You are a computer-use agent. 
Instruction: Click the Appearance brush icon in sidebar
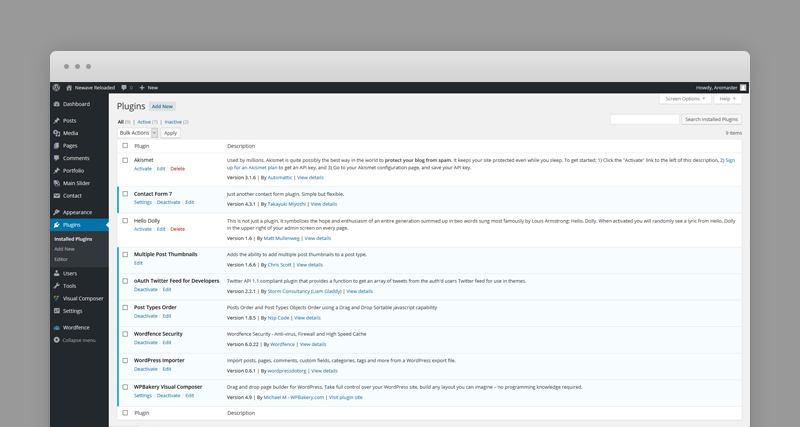point(57,212)
